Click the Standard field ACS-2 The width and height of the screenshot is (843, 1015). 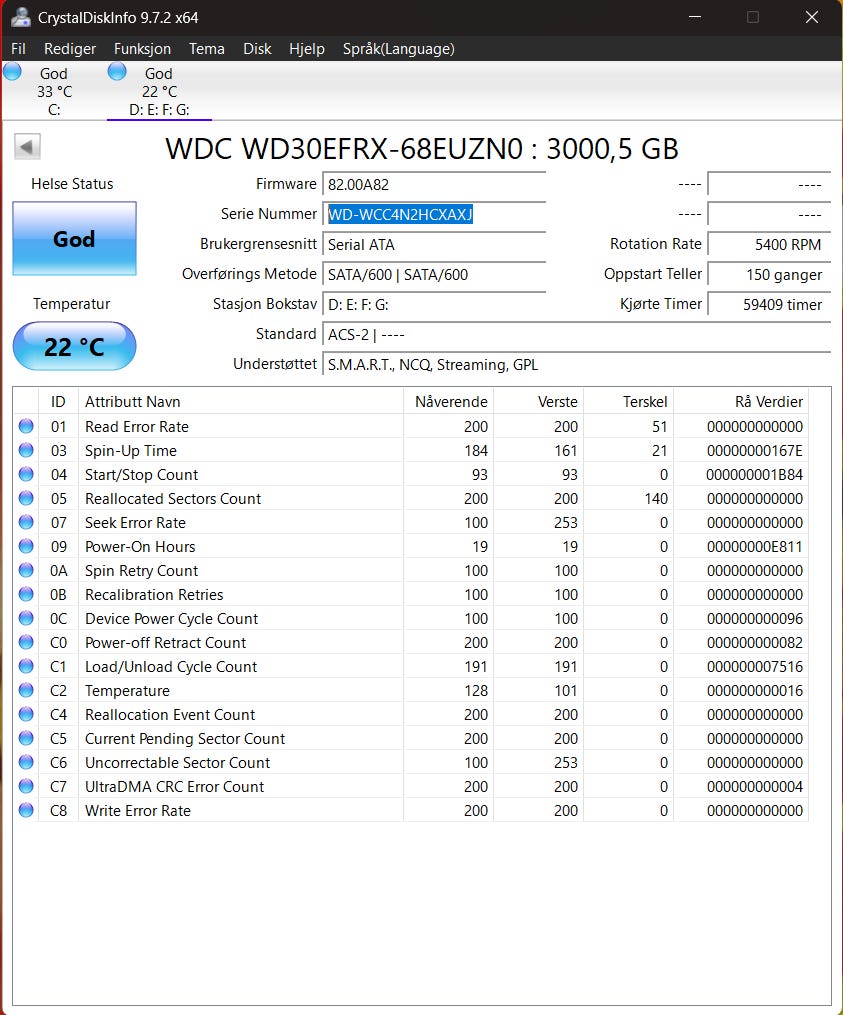click(576, 335)
